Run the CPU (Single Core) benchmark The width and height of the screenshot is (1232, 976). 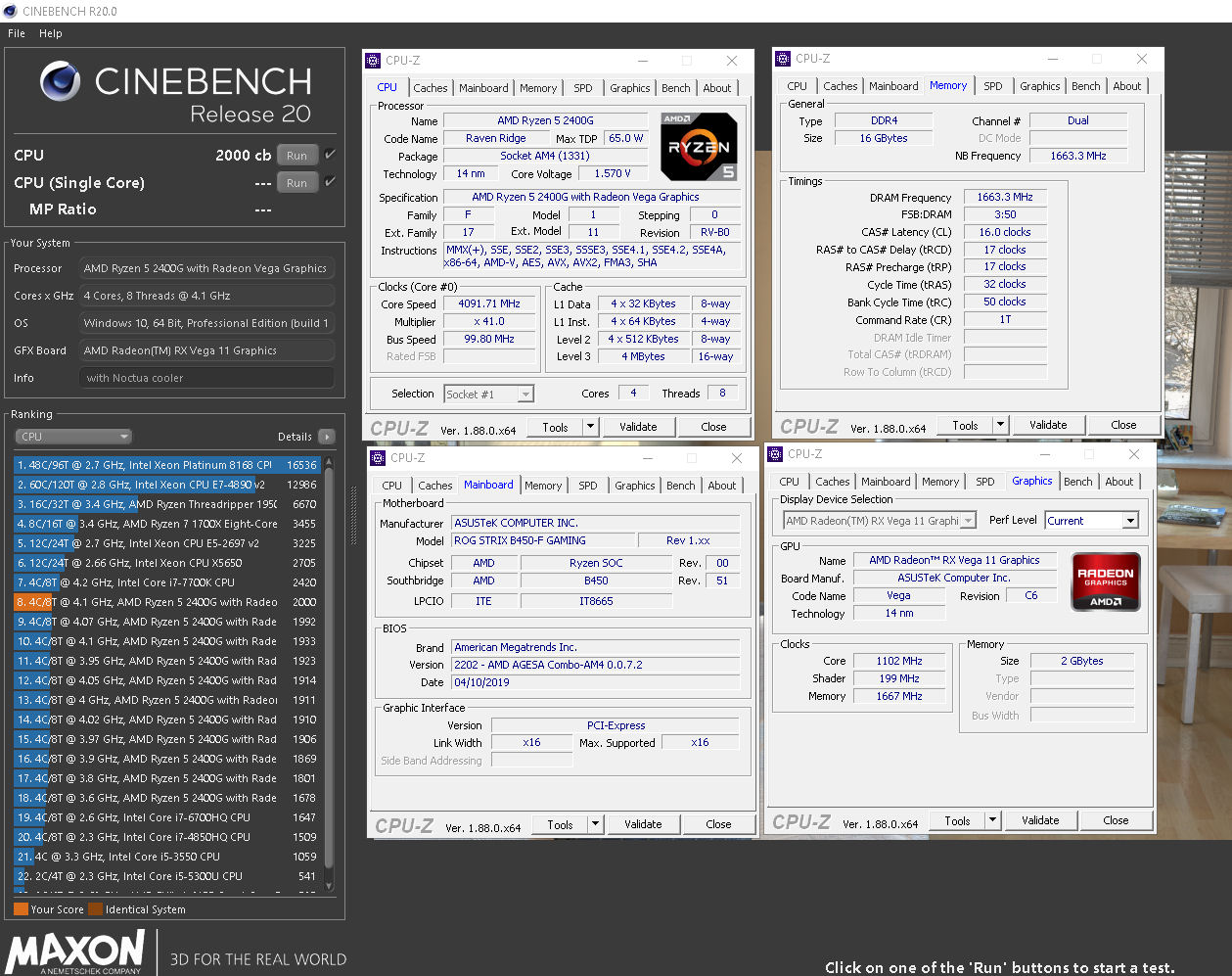tap(297, 182)
